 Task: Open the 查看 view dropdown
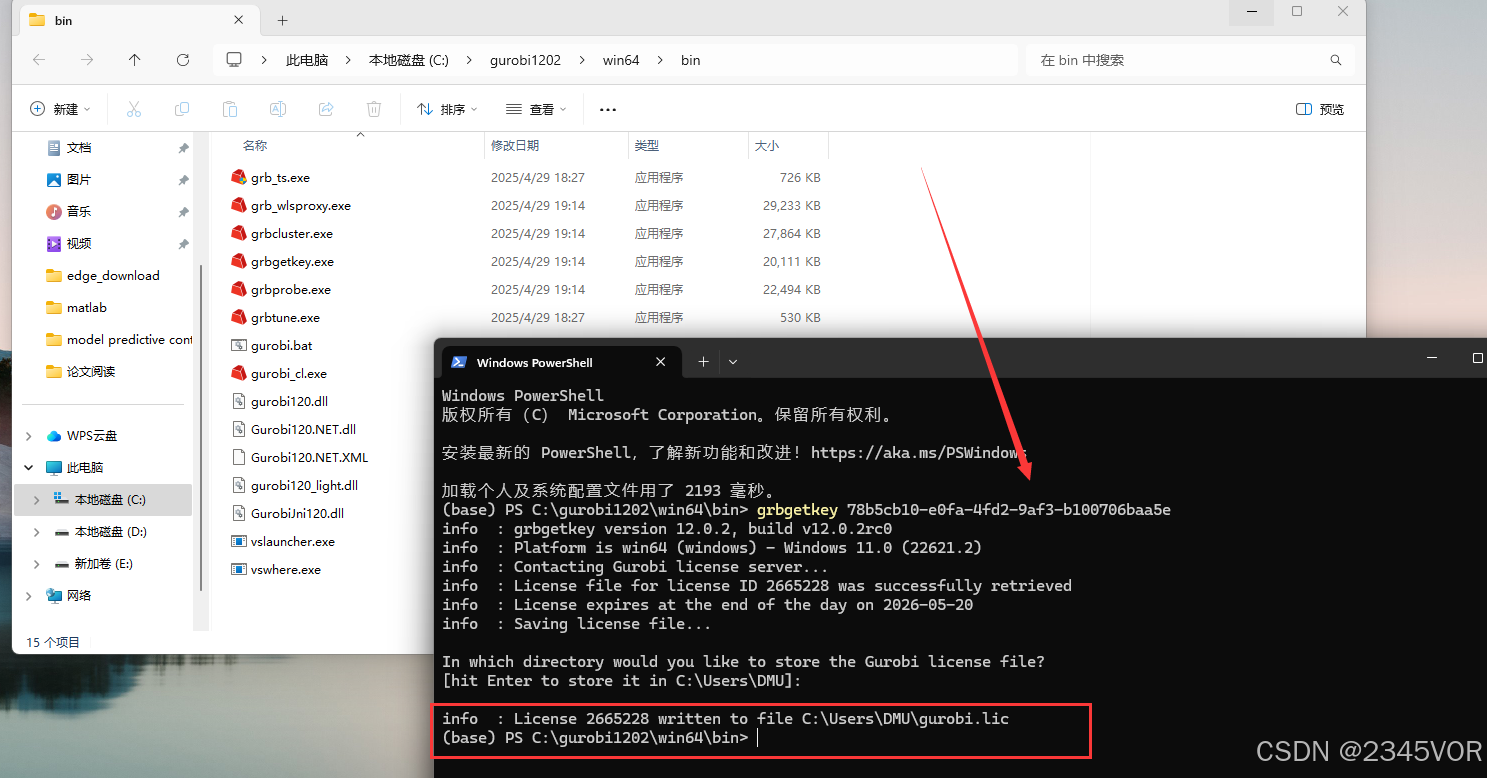[x=536, y=109]
